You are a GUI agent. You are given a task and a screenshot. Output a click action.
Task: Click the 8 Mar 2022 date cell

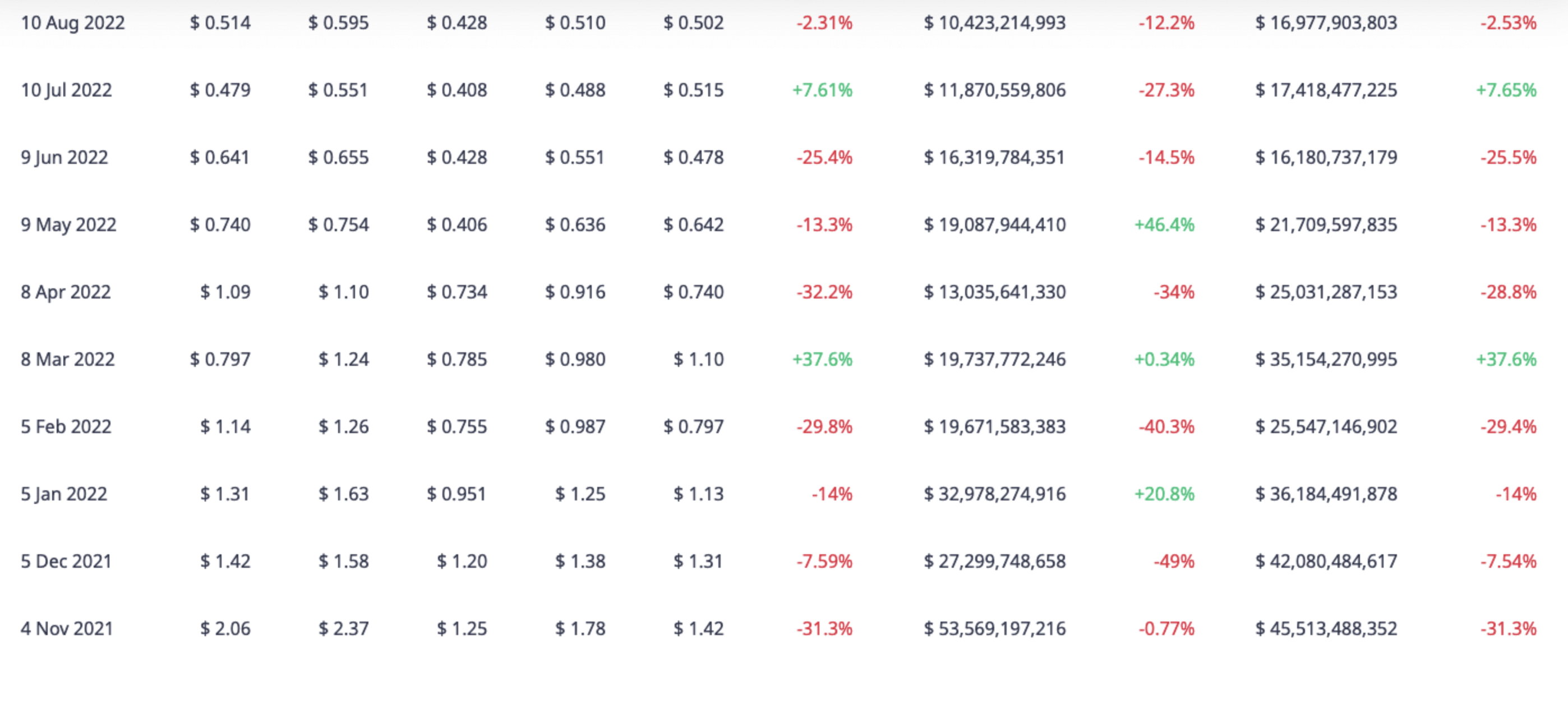(67, 359)
